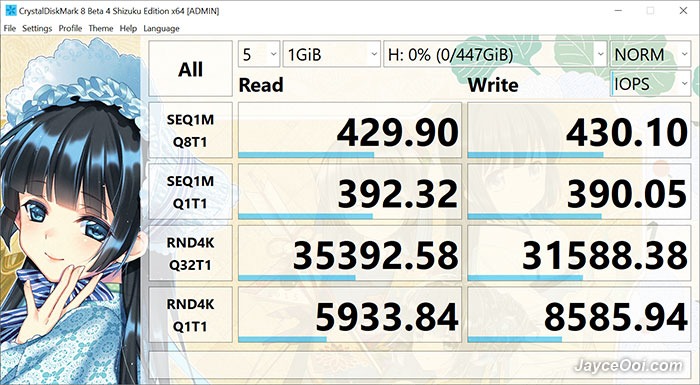Click the empty comment field at bottom
Viewport: 700px width, 385px height.
(x=420, y=366)
